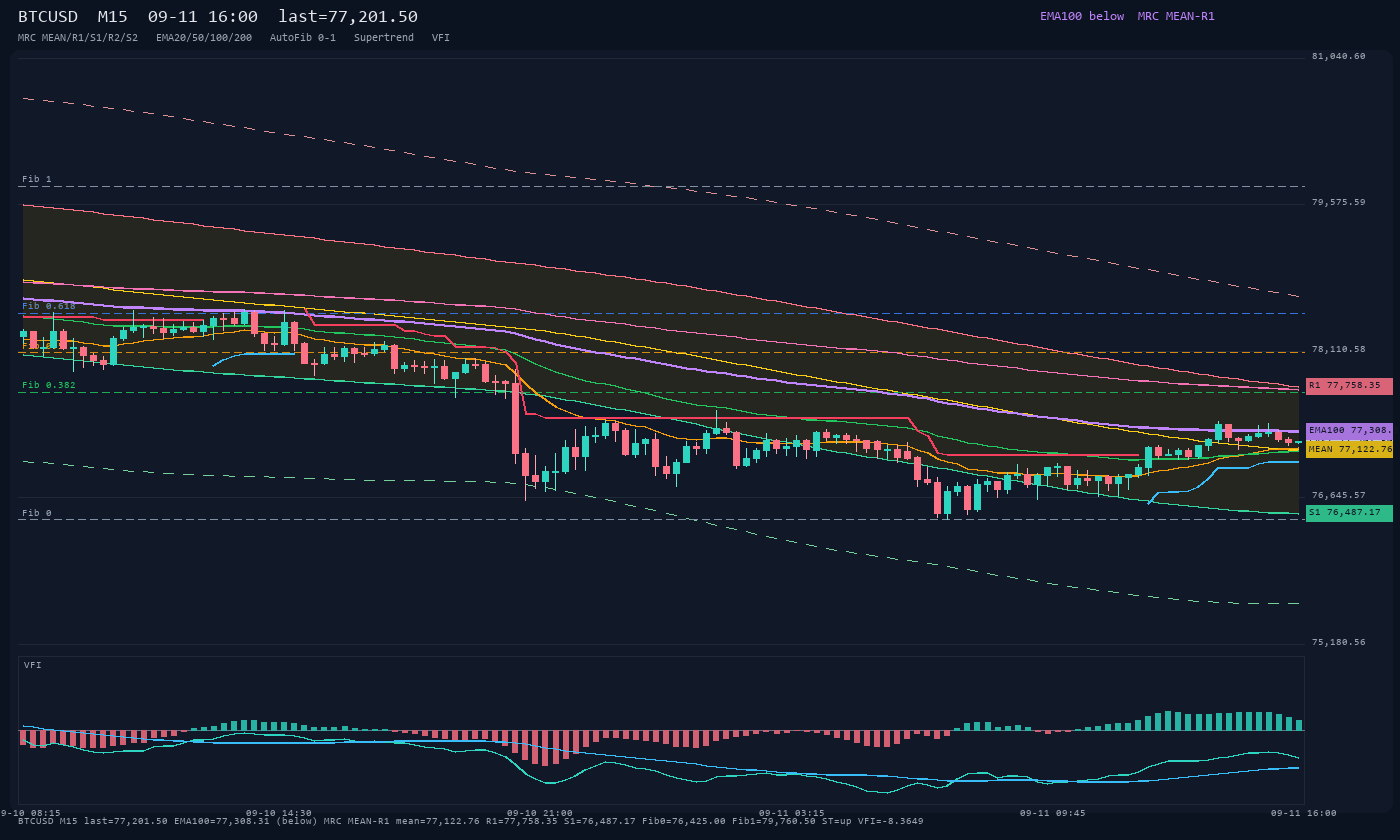Click the AutoFib 0-1 indicator legend

click(x=303, y=38)
